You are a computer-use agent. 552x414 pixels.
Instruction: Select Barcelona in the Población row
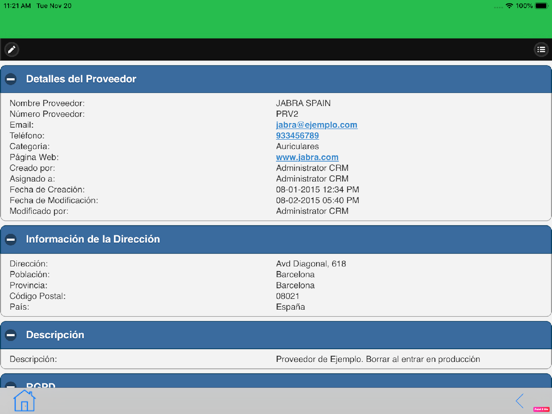[x=295, y=275]
